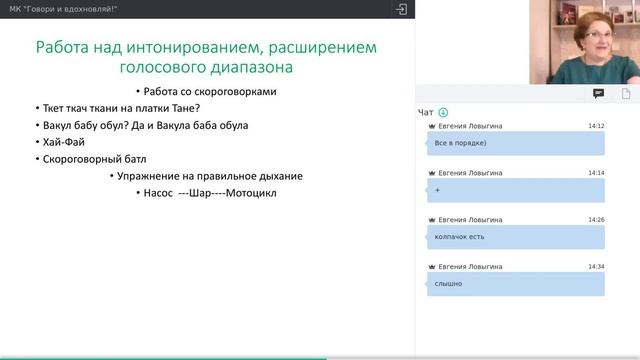Click bullet 'Скороговорный батл'
This screenshot has width=640, height=360.
click(x=91, y=159)
